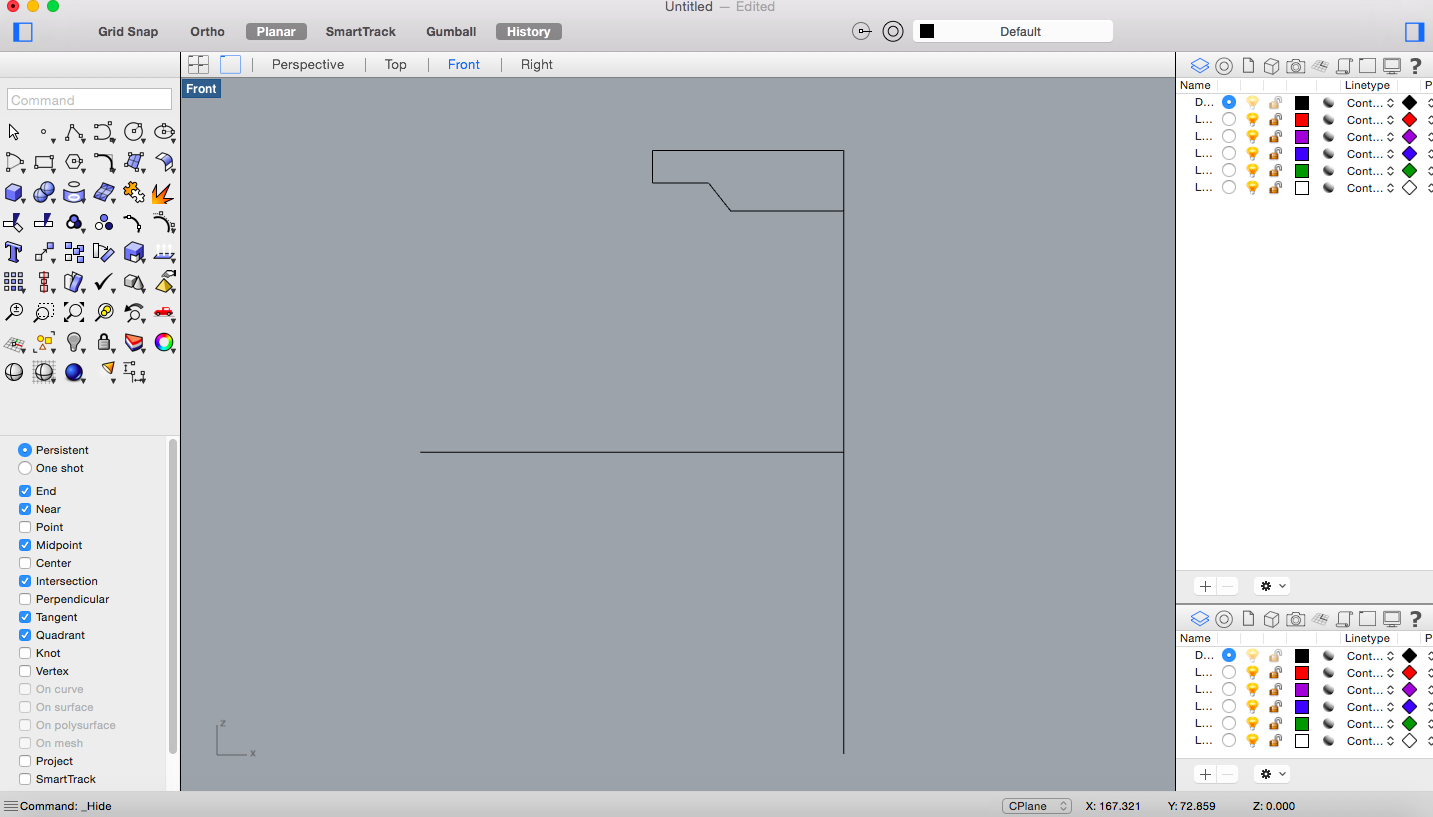Click the light bulb Hide objects tool
This screenshot has width=1433, height=817.
[x=74, y=342]
